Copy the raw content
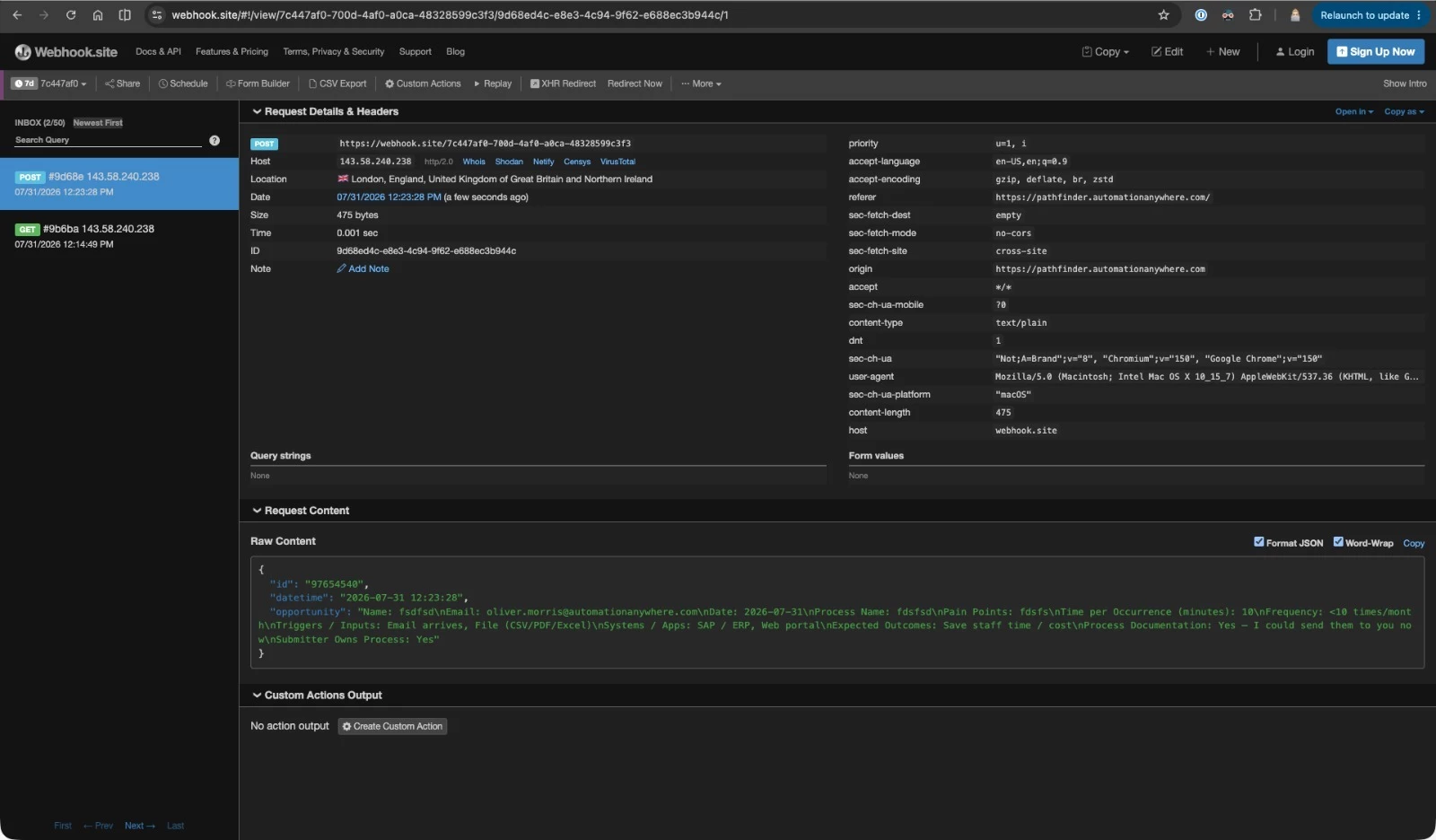This screenshot has width=1436, height=840. pyautogui.click(x=1414, y=544)
